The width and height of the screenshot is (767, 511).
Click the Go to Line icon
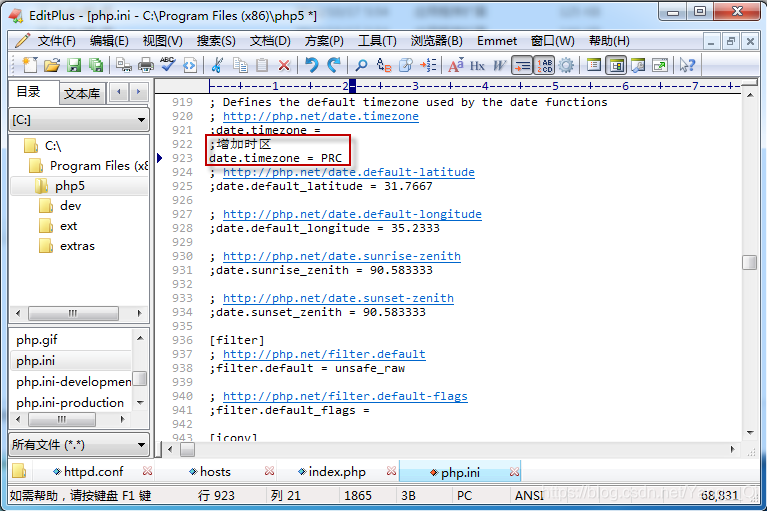click(428, 65)
